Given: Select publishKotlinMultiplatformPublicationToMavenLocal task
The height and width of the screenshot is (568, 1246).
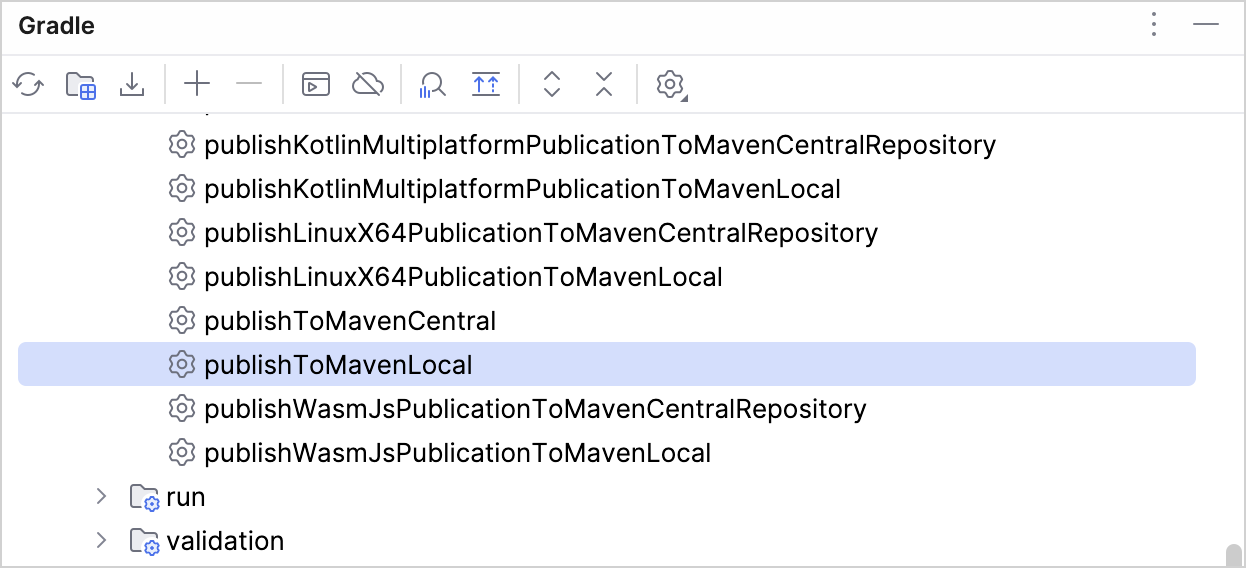Looking at the screenshot, I should coord(522,189).
